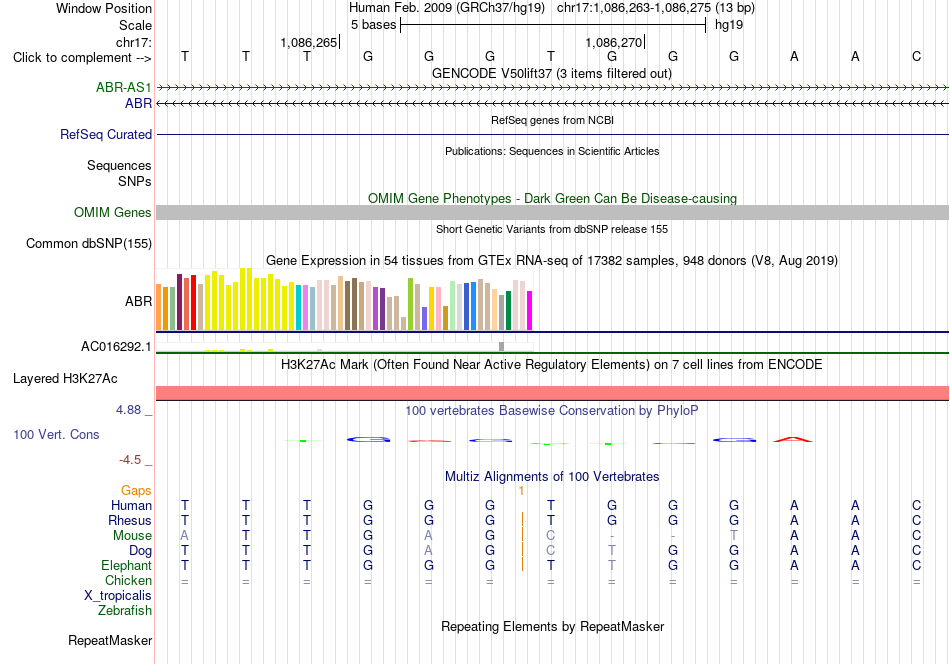950x664 pixels.
Task: Select the orange Gaps row label
Action: (136, 490)
